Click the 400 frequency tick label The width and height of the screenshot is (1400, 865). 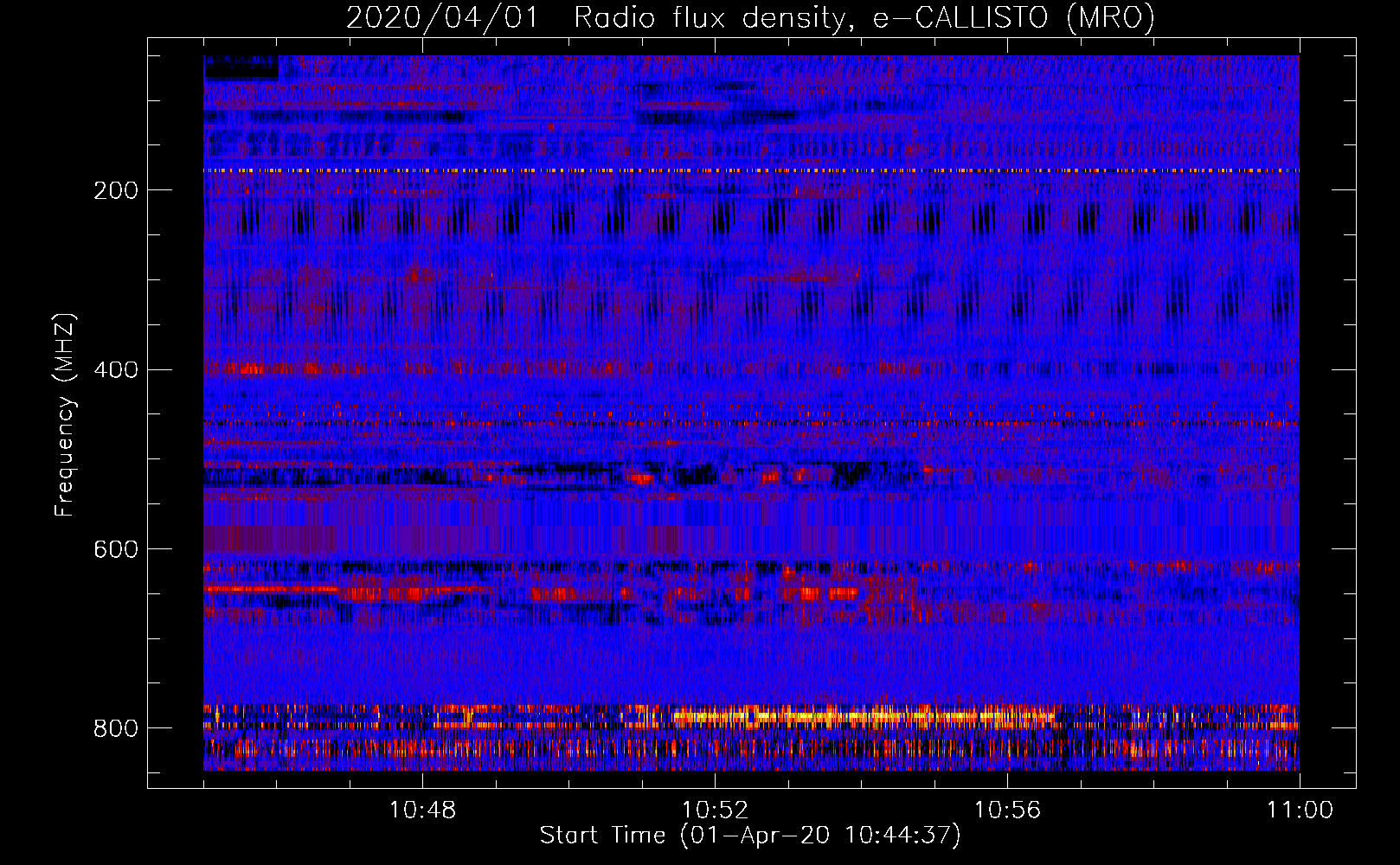pos(116,370)
